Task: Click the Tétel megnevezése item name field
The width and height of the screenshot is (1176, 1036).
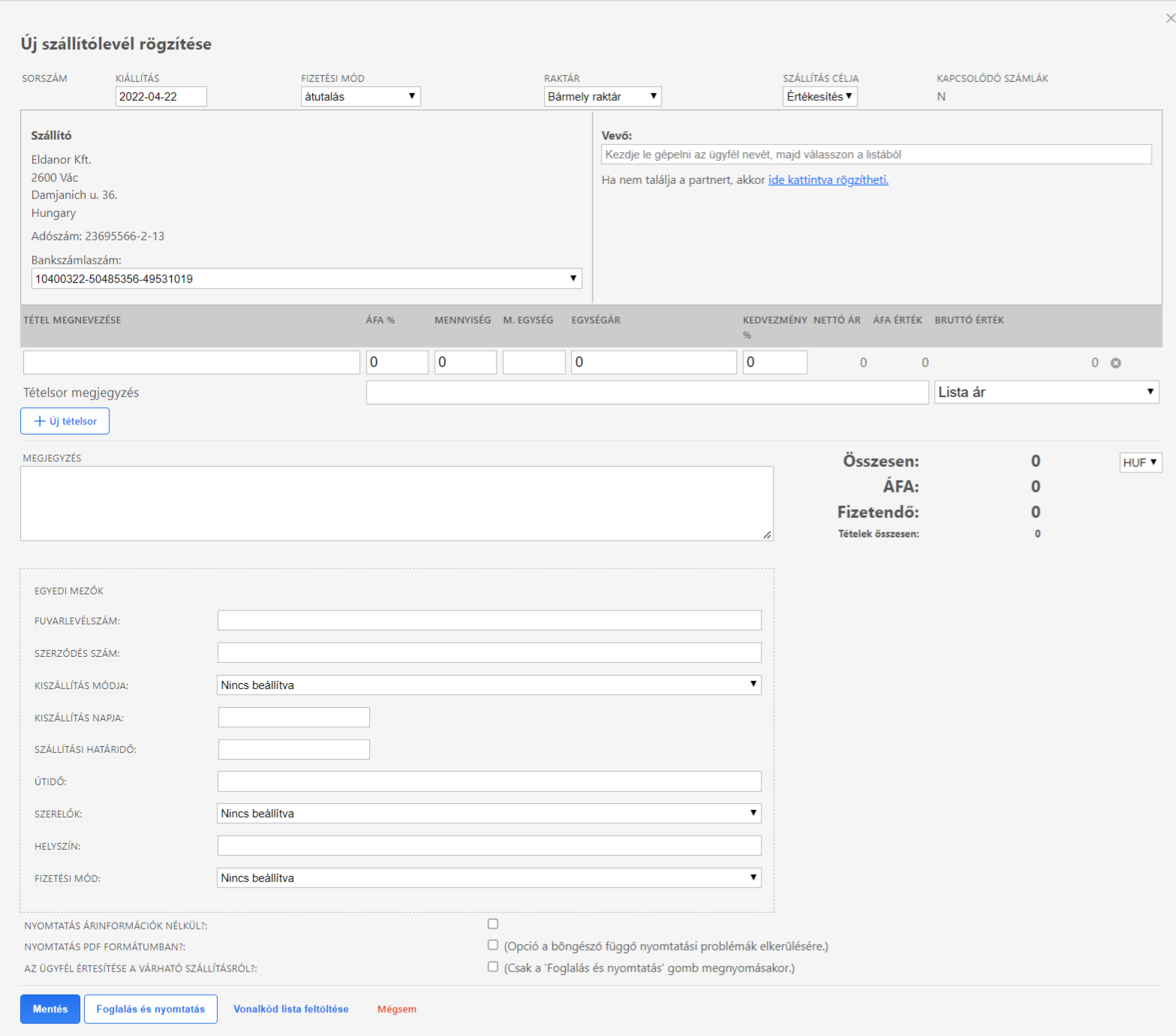Action: tap(191, 362)
